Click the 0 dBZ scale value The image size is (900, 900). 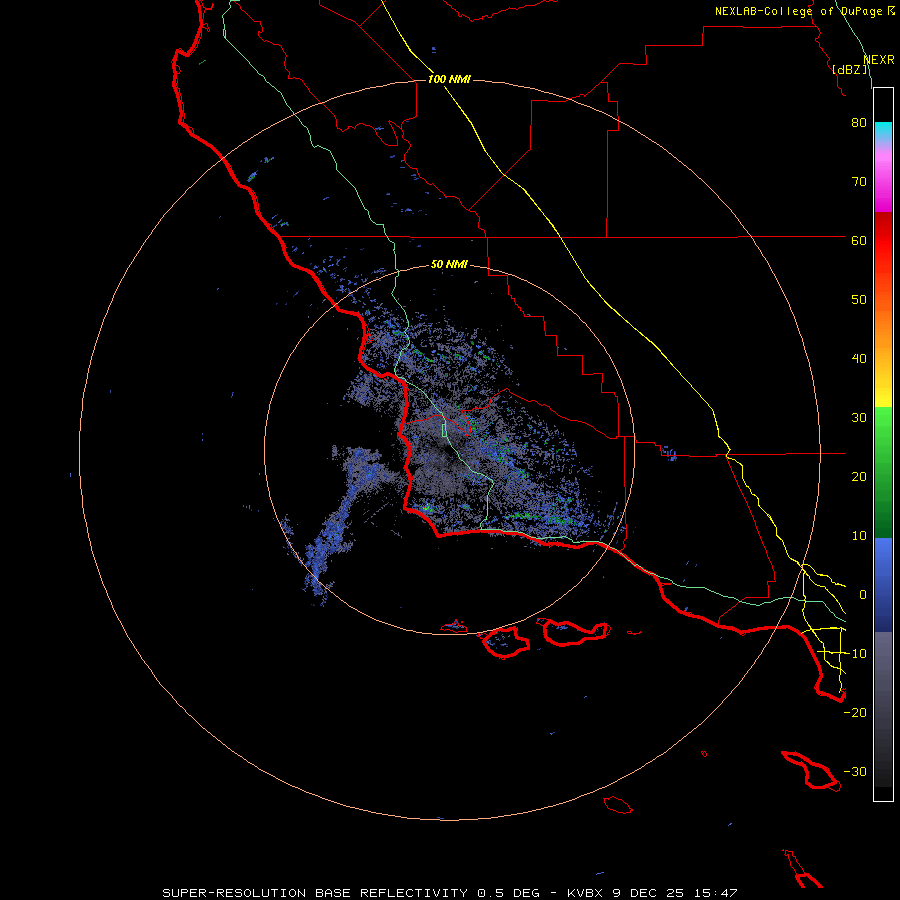pos(863,595)
